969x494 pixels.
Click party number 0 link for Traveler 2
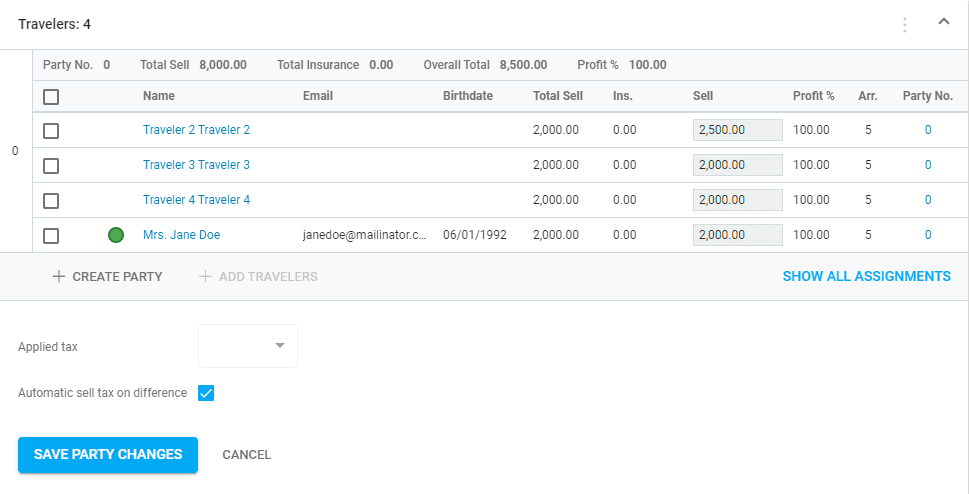click(x=928, y=130)
